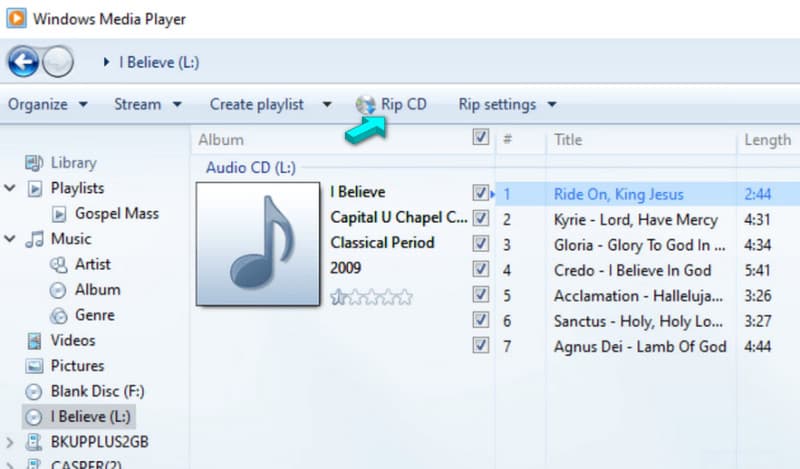Click the I Believe (L:) disc icon
Screen dimensions: 800x469
[x=34, y=417]
